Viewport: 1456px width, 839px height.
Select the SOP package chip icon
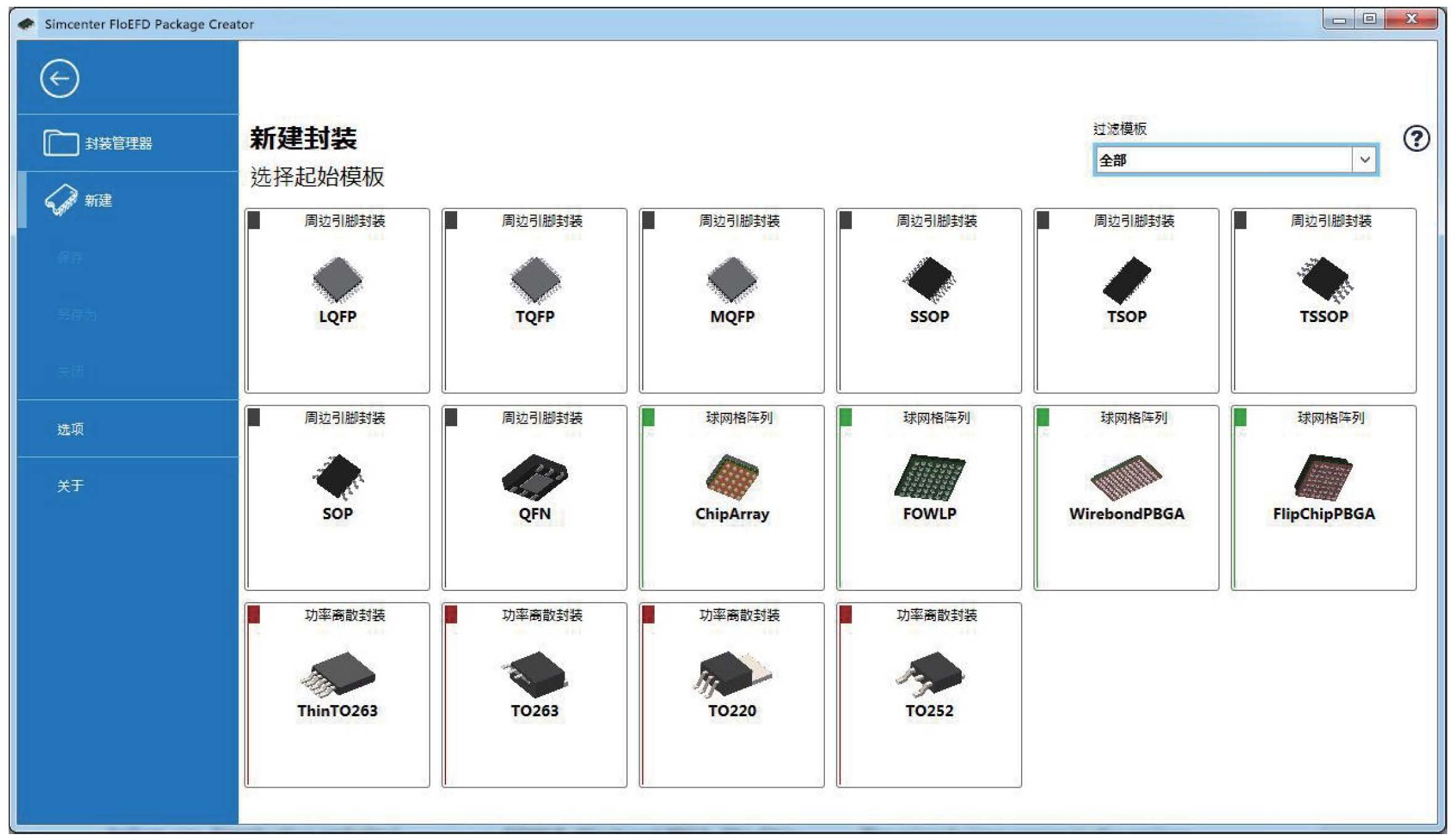[337, 476]
